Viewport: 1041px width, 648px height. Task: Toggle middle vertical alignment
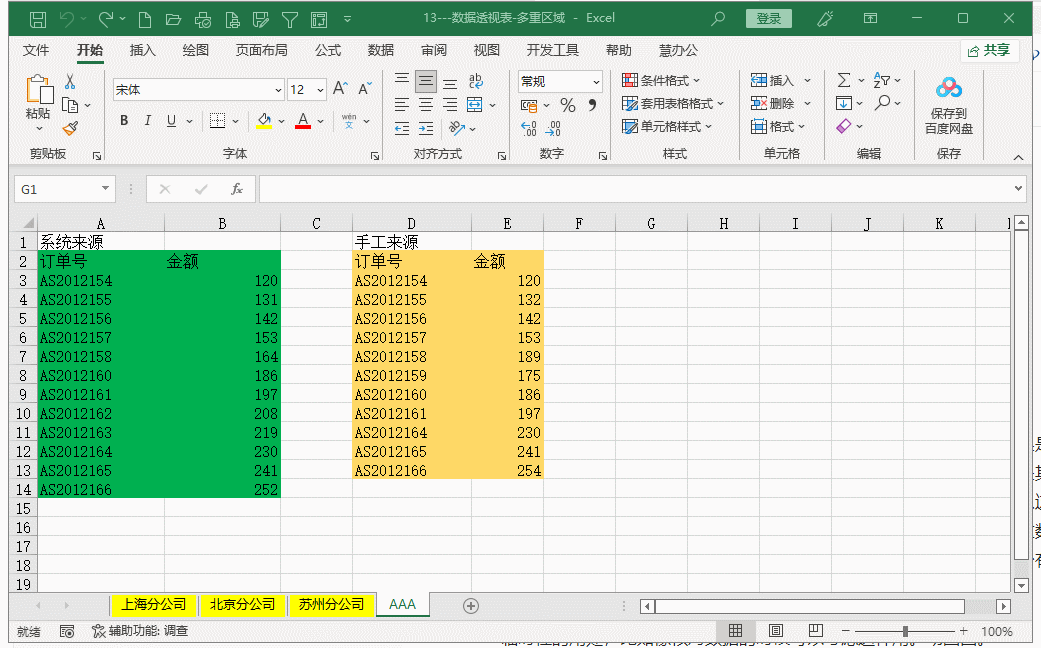426,81
